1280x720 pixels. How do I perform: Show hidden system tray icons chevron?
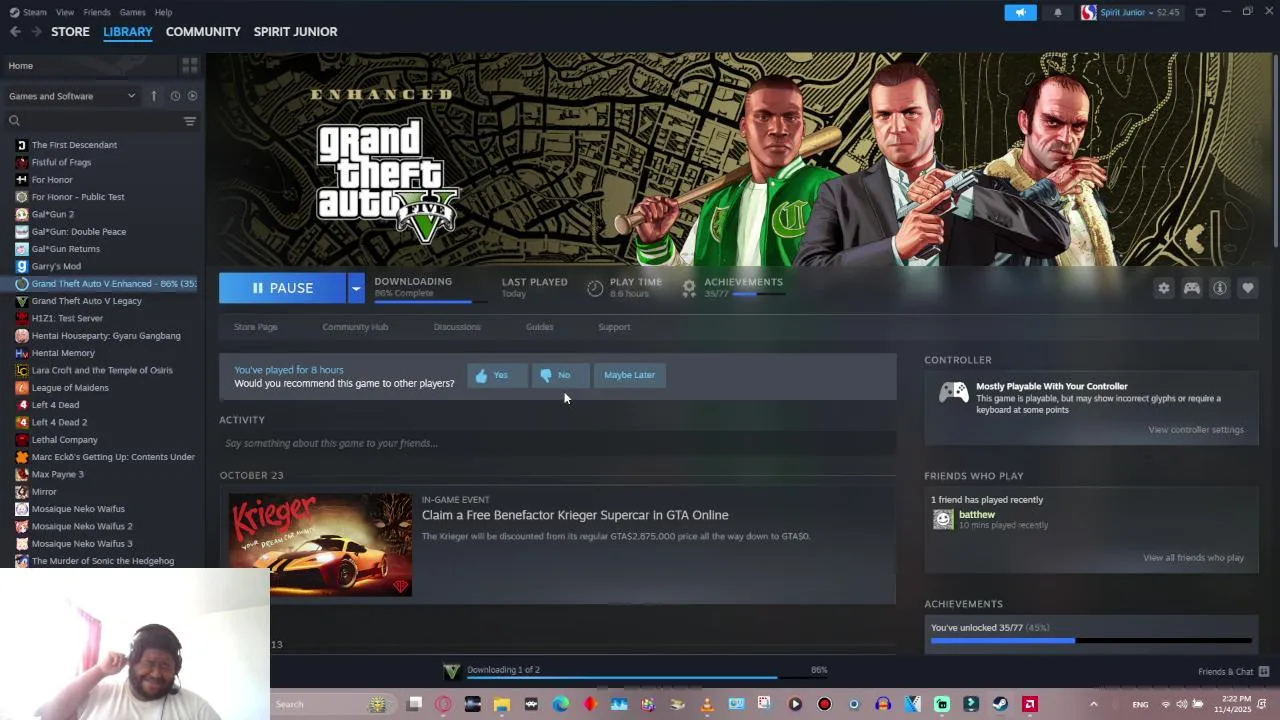(1093, 704)
